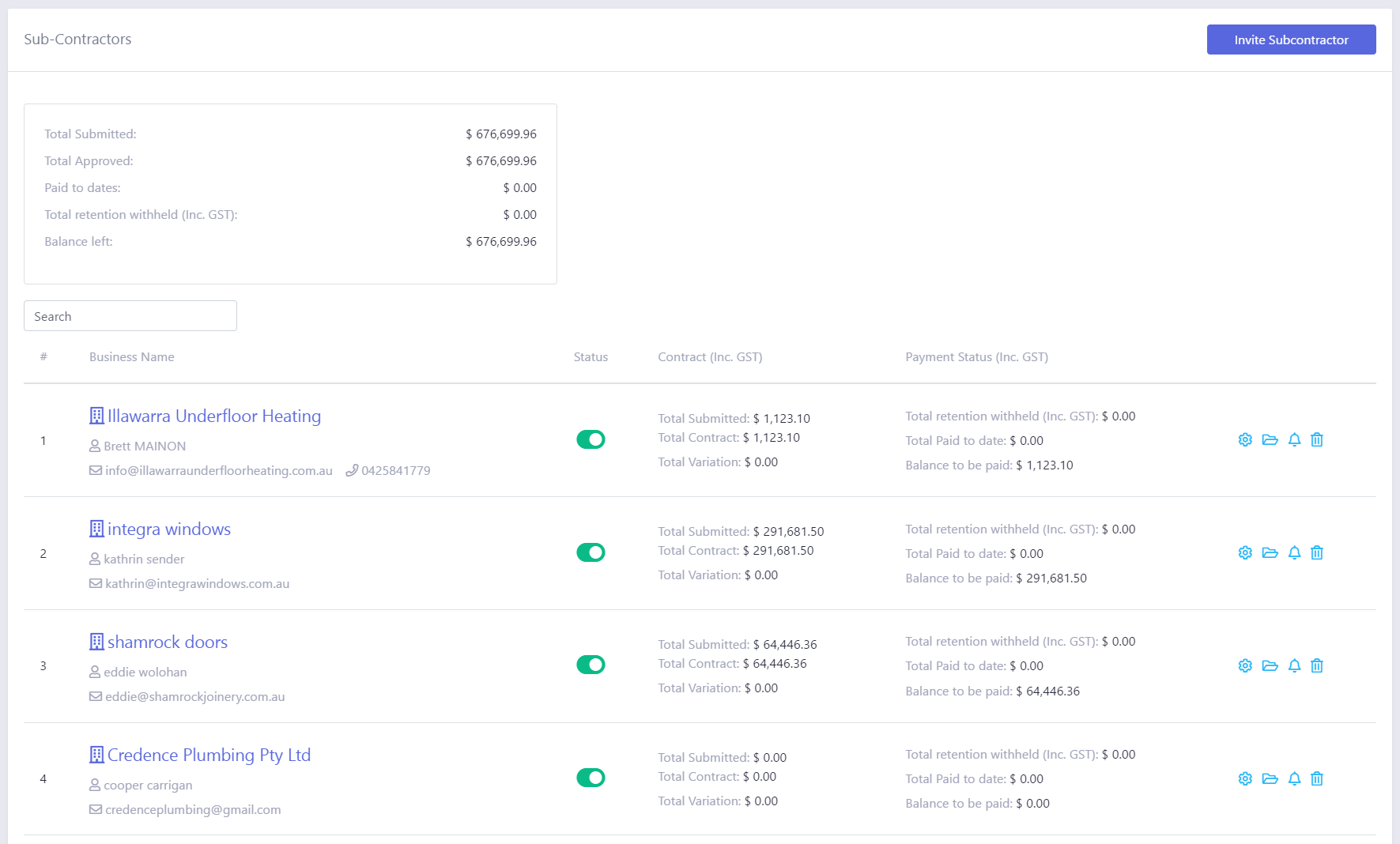Click Total Submitted summary value $ 676,699.96
1400x844 pixels.
coord(501,134)
